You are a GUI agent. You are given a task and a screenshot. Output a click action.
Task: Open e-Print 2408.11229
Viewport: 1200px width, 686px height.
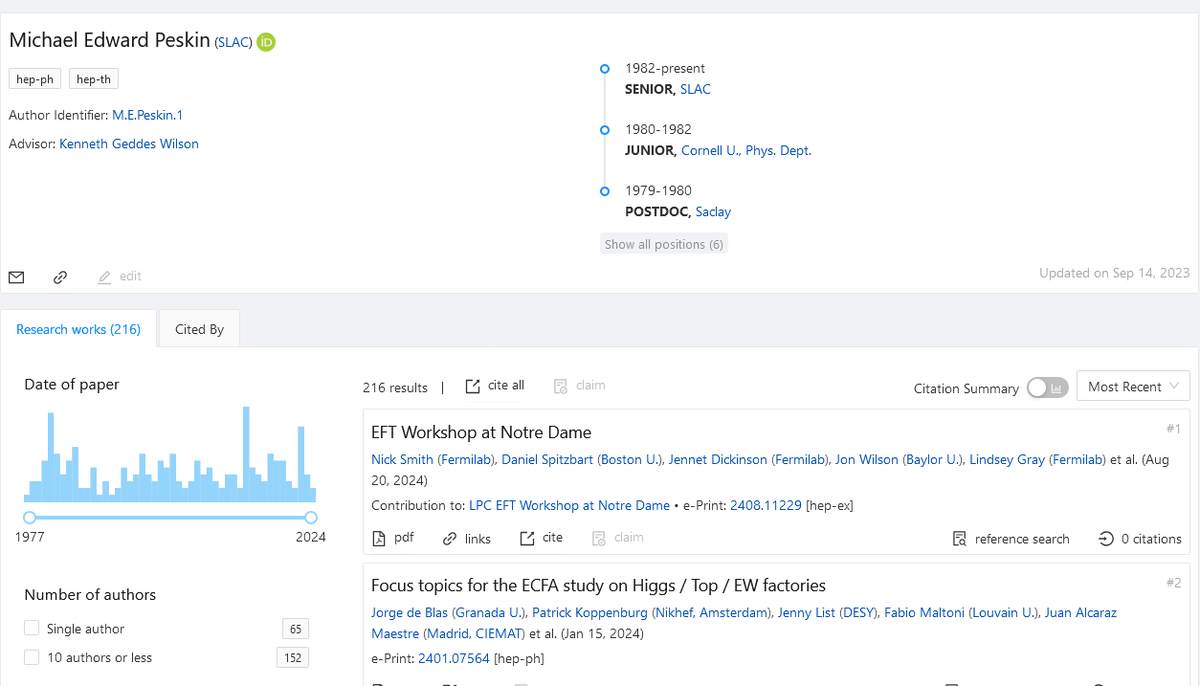[x=766, y=505]
